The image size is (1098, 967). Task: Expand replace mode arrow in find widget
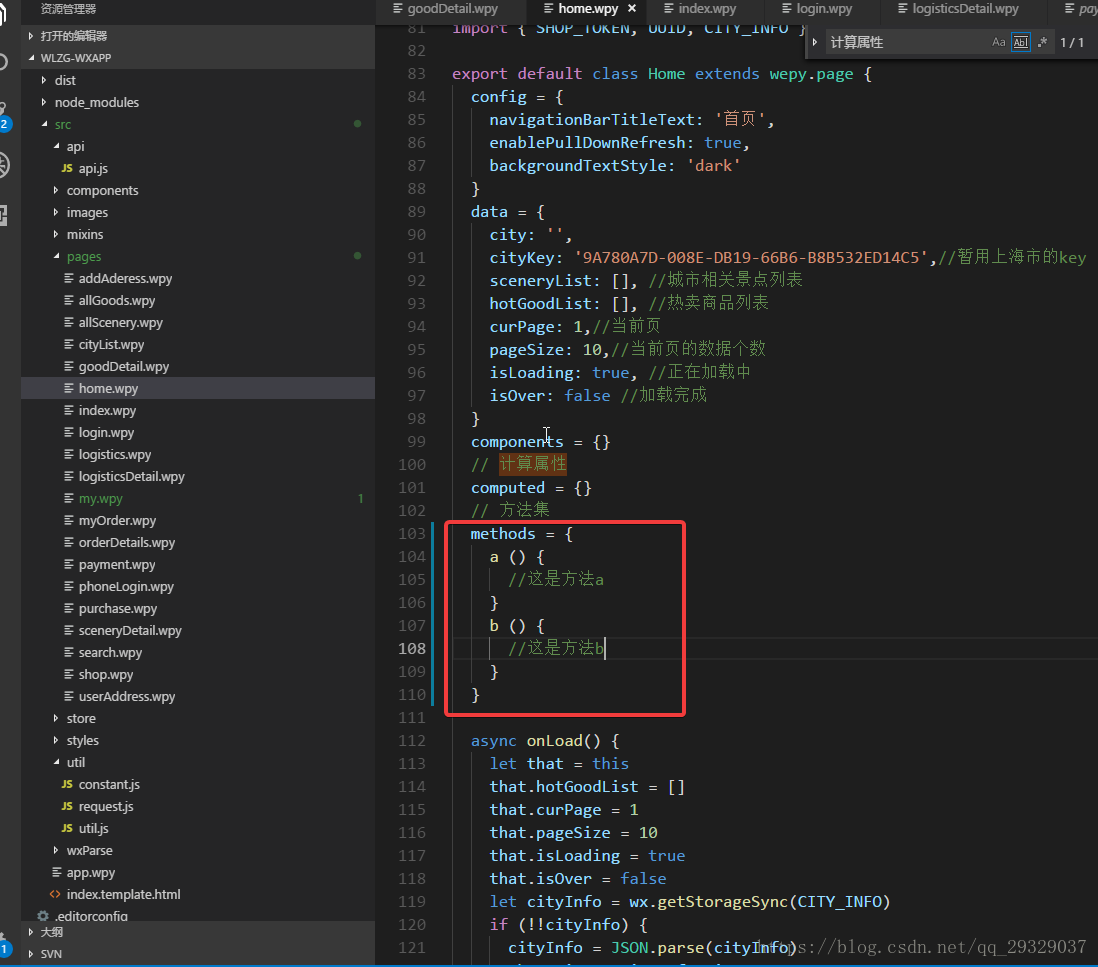pos(815,42)
